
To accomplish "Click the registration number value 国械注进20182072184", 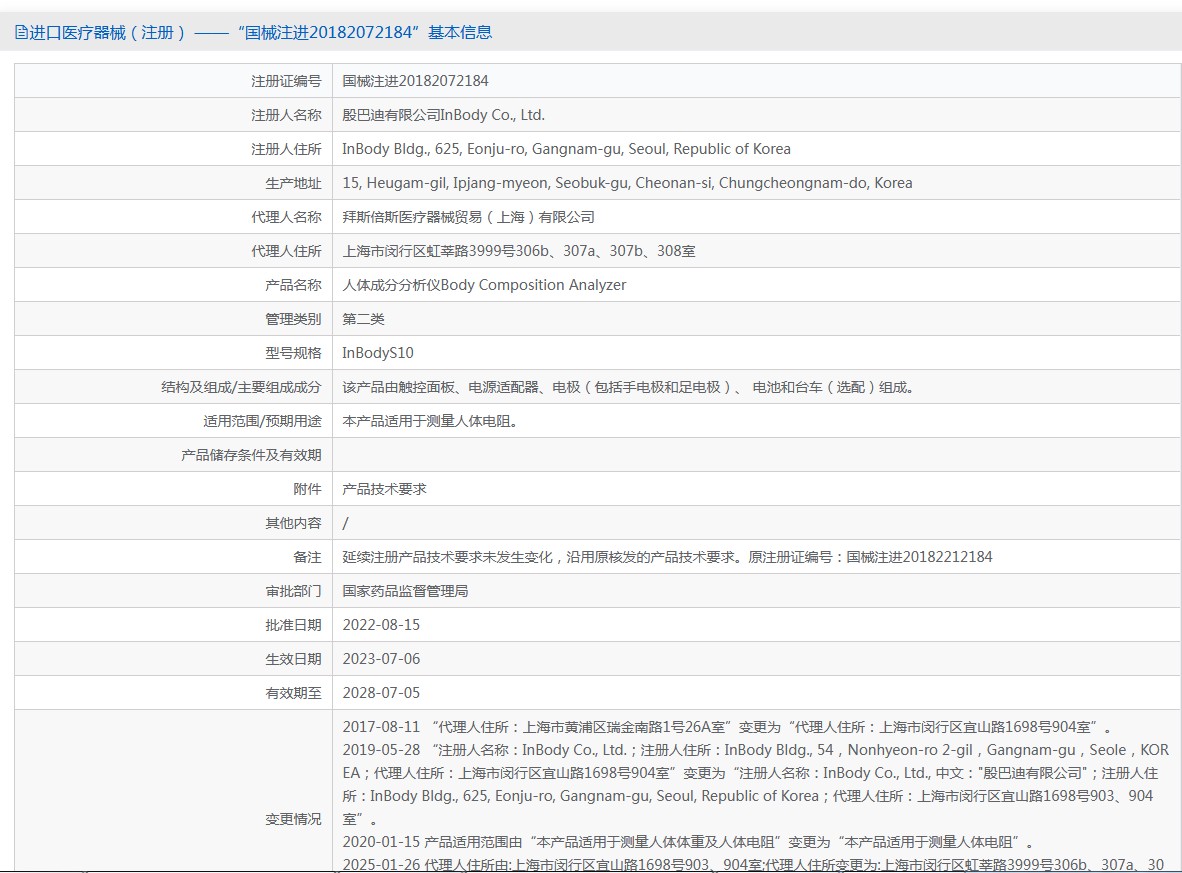I will click(415, 81).
